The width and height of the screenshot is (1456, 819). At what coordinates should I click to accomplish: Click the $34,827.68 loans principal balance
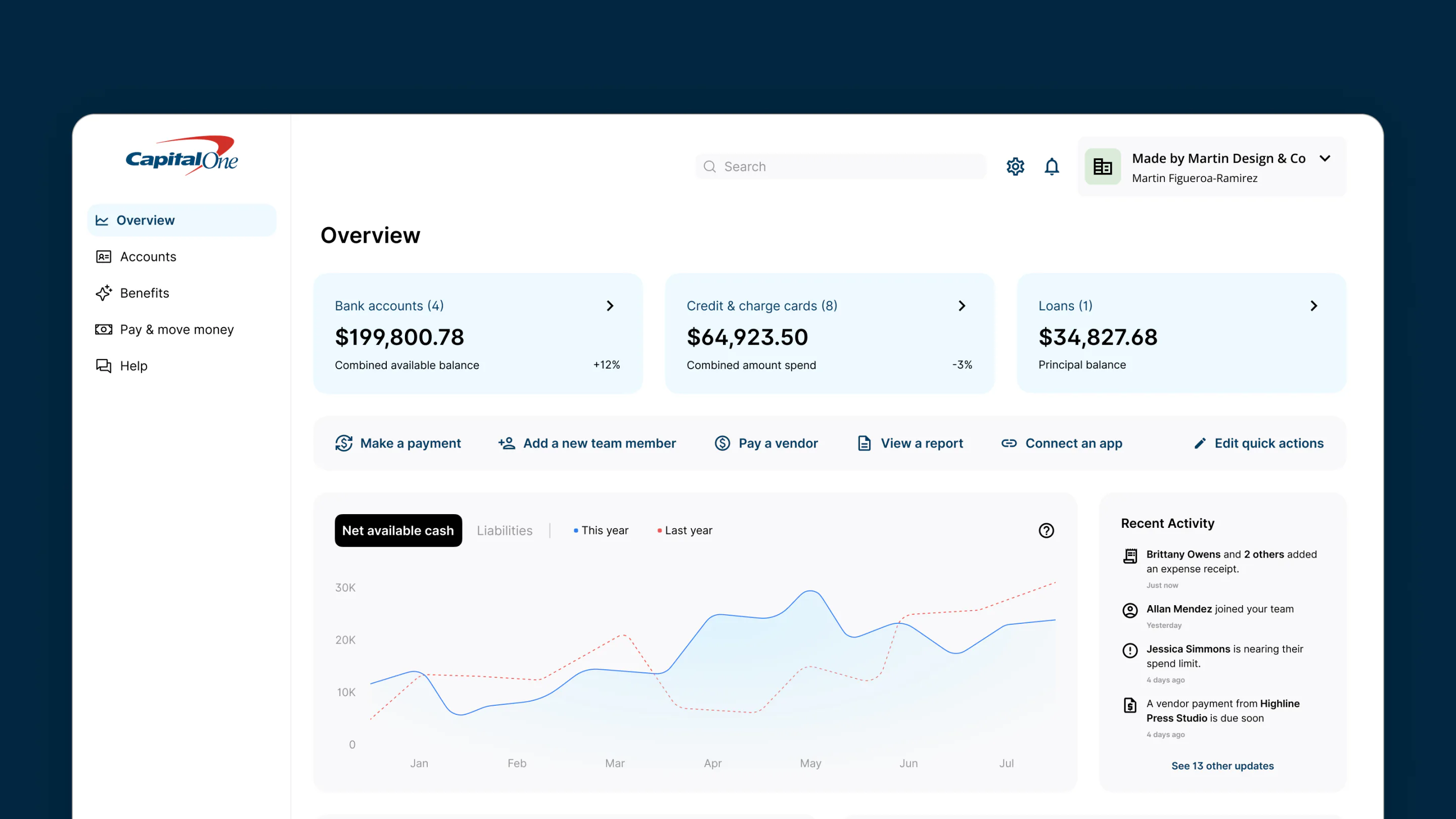(1098, 337)
